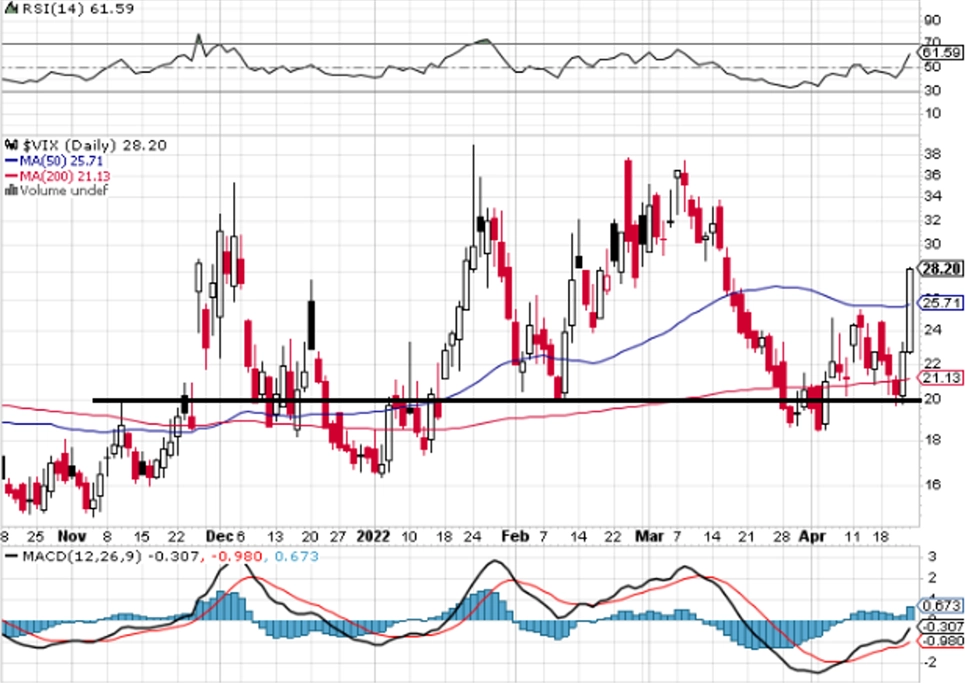Click the 61.59 RSI value tag

tap(940, 53)
